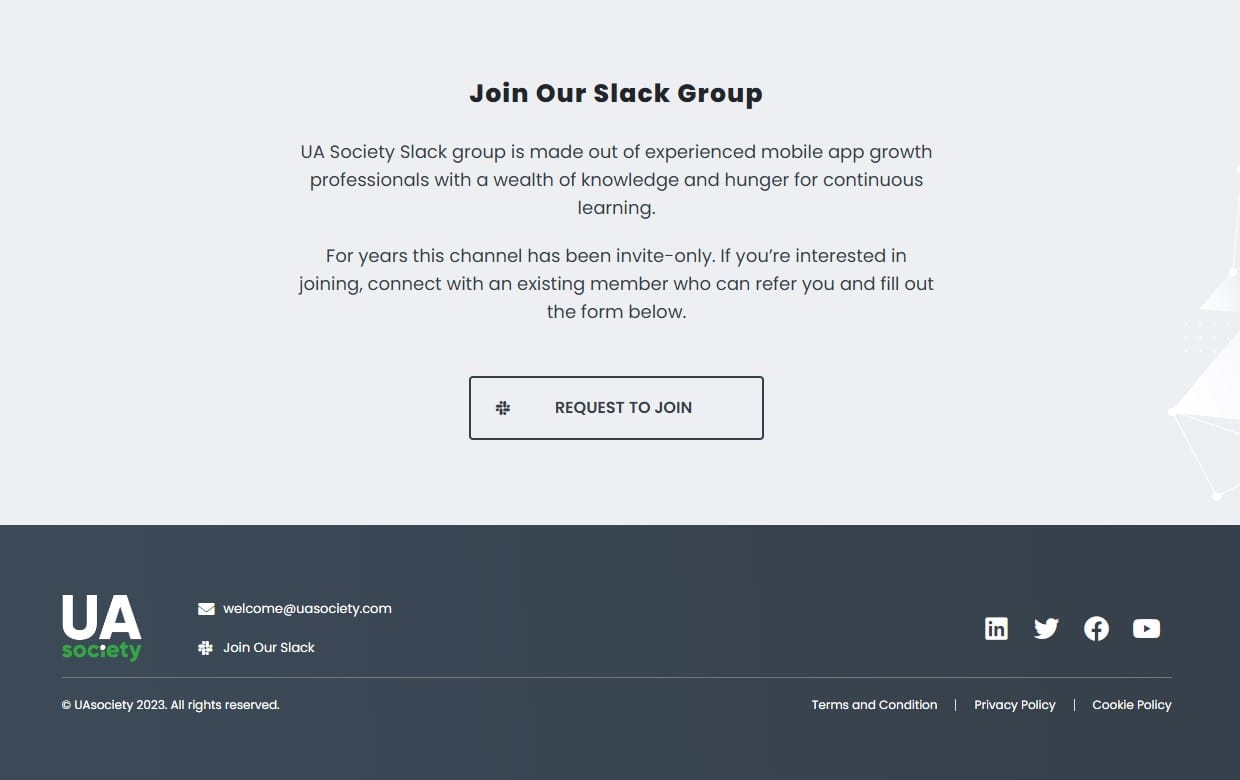This screenshot has height=780, width=1240.
Task: Click the UAsociety 2023 copyright notice
Action: (170, 705)
